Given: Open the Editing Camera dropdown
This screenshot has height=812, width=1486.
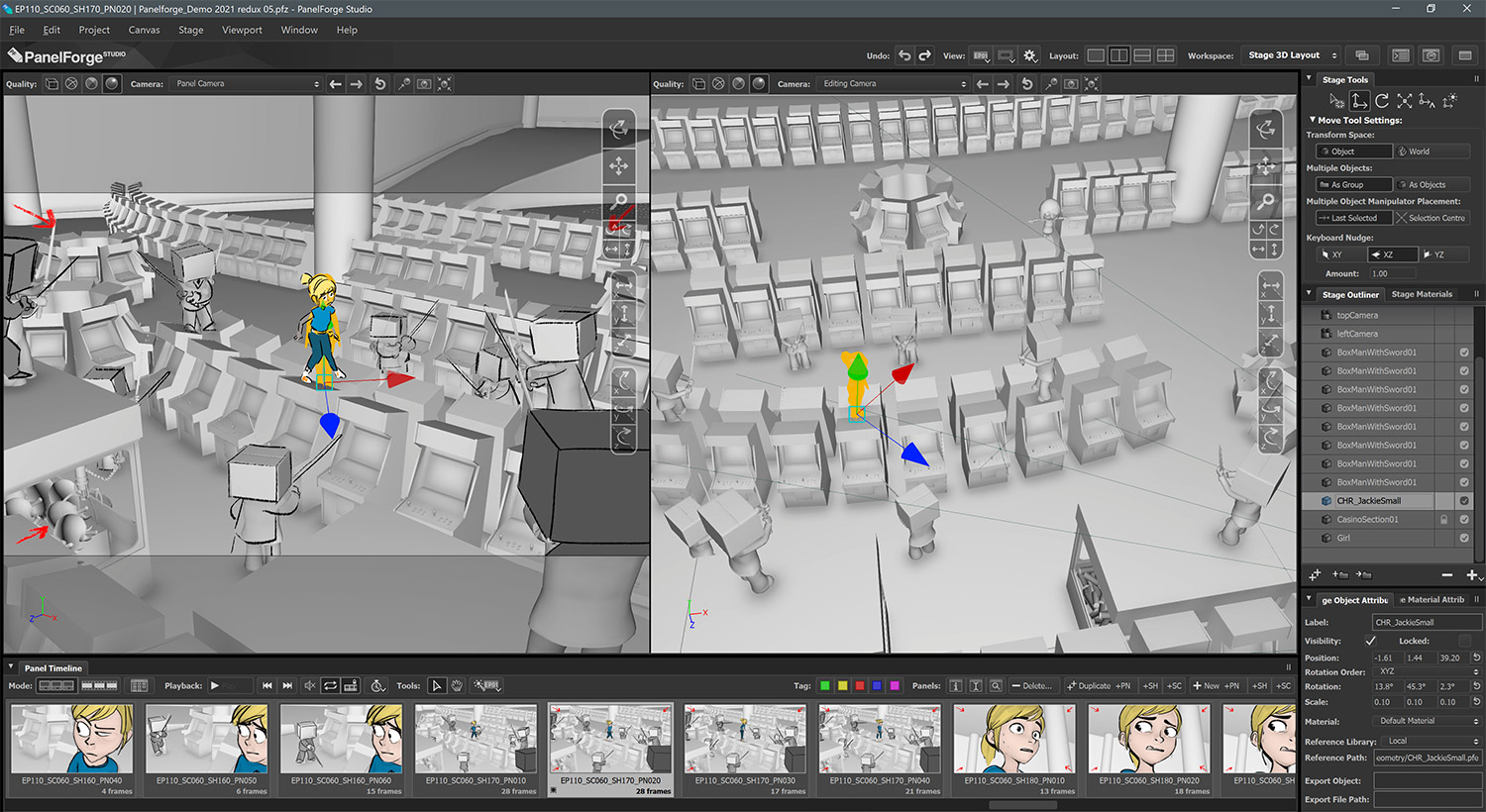Looking at the screenshot, I should pos(894,84).
